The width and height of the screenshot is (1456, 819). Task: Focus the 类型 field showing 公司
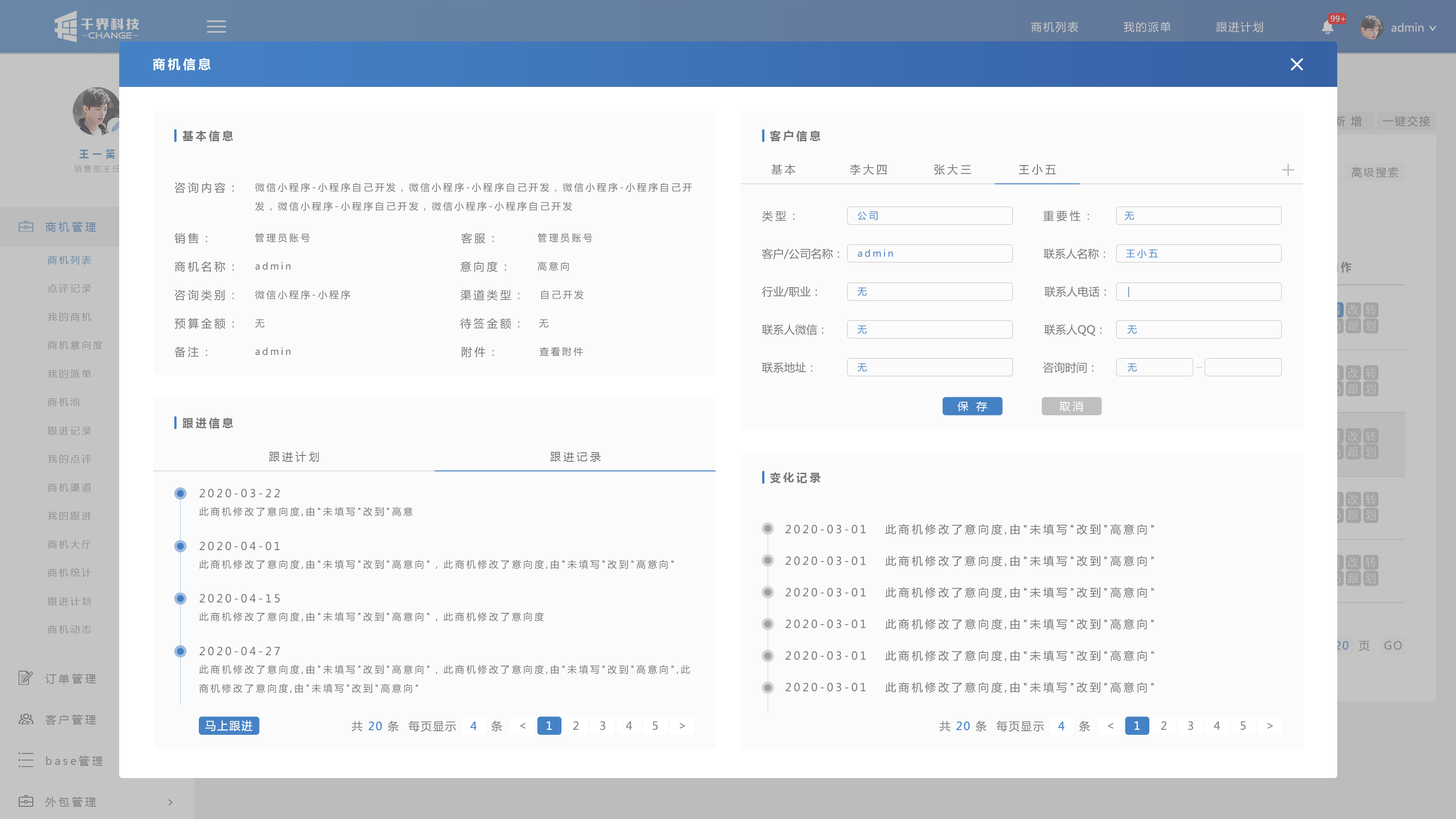click(x=929, y=215)
